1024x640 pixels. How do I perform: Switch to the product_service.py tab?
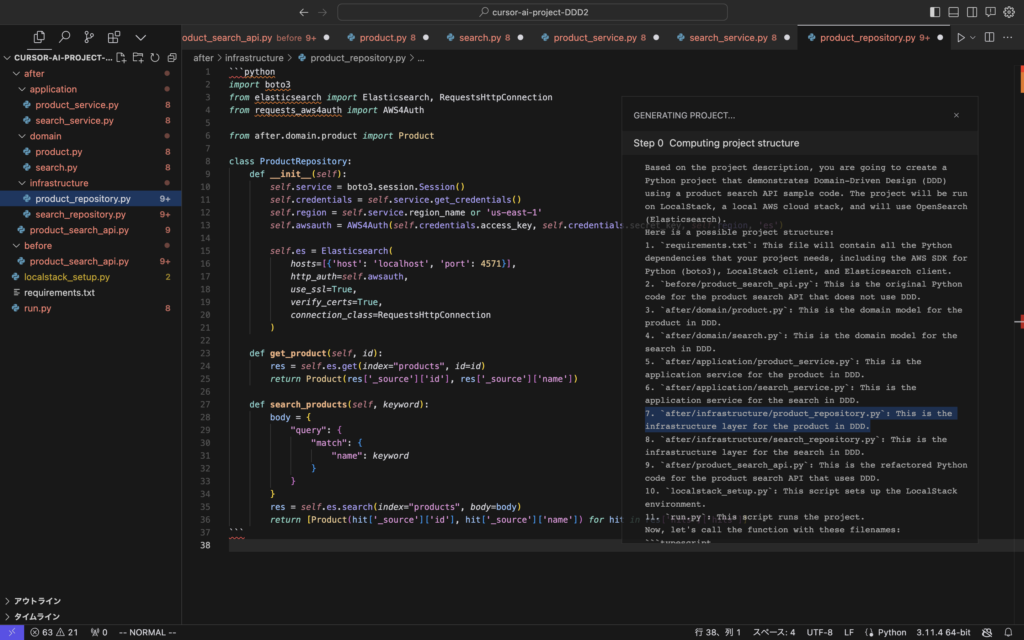(594, 37)
